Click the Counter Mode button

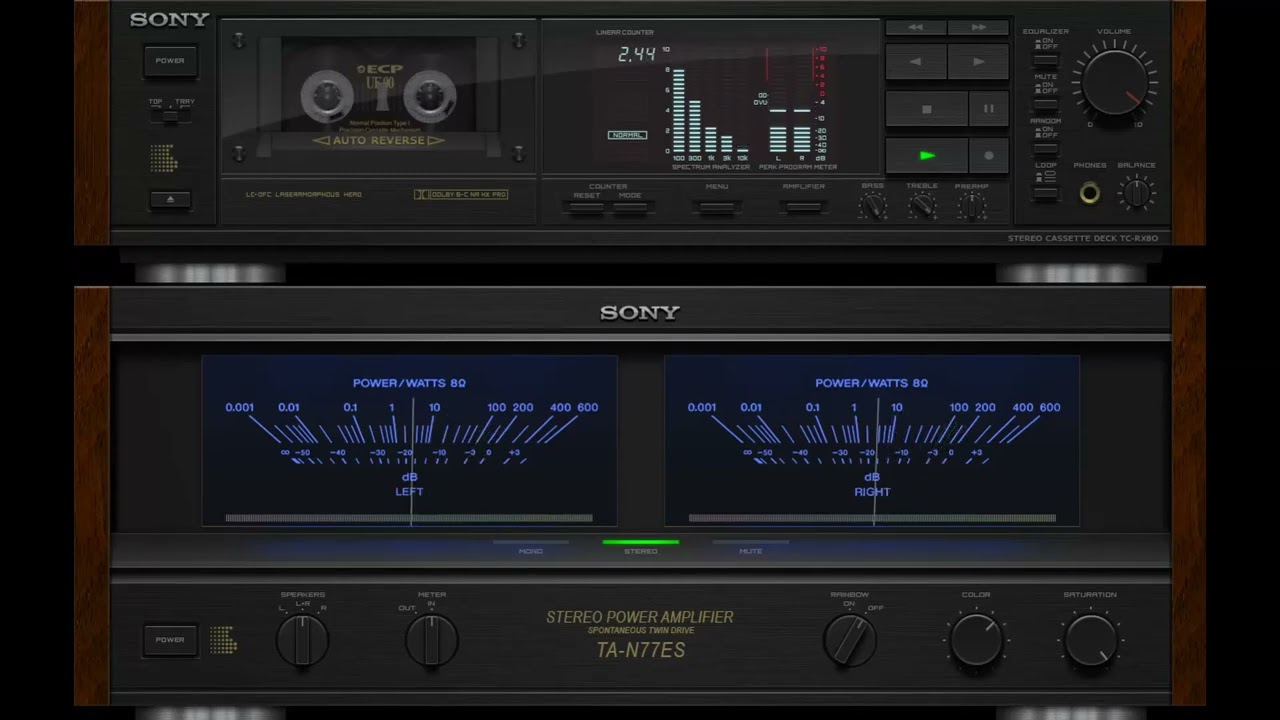[630, 208]
